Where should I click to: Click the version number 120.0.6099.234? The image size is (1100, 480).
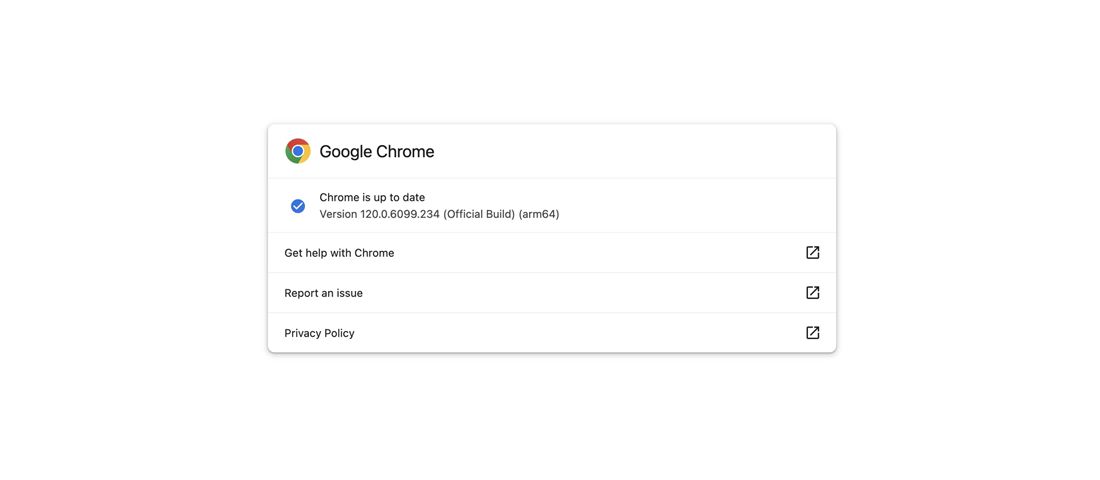pyautogui.click(x=400, y=214)
